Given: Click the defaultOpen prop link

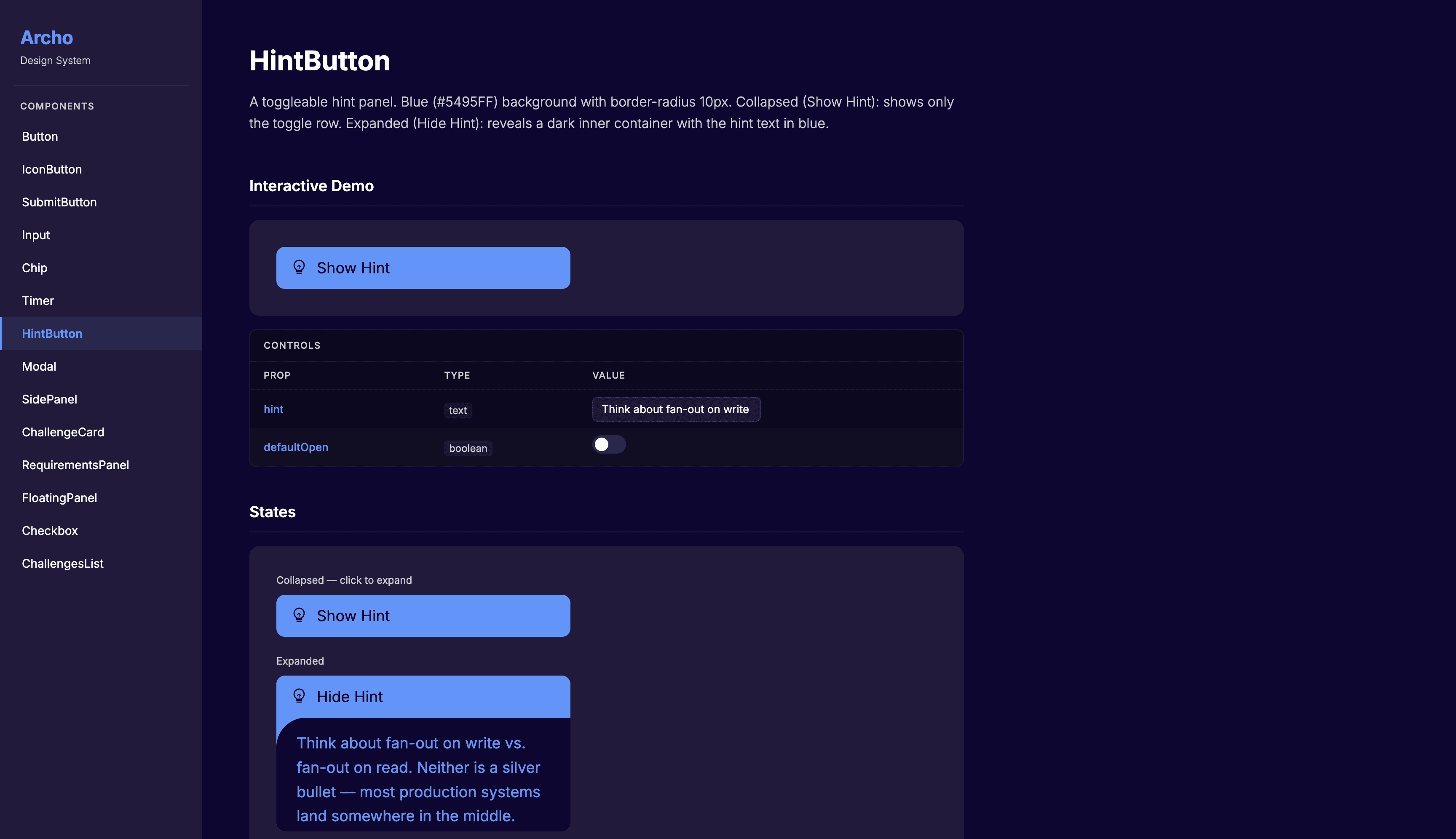Looking at the screenshot, I should [296, 447].
